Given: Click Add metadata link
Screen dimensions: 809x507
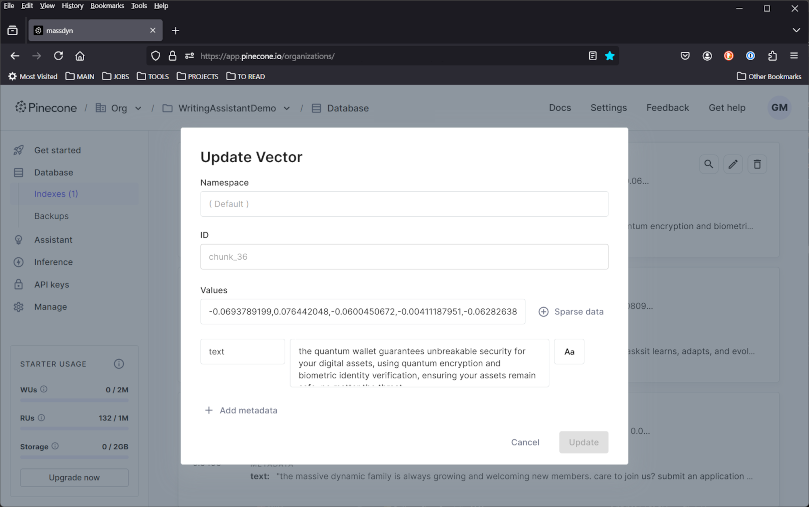Looking at the screenshot, I should click(x=241, y=410).
